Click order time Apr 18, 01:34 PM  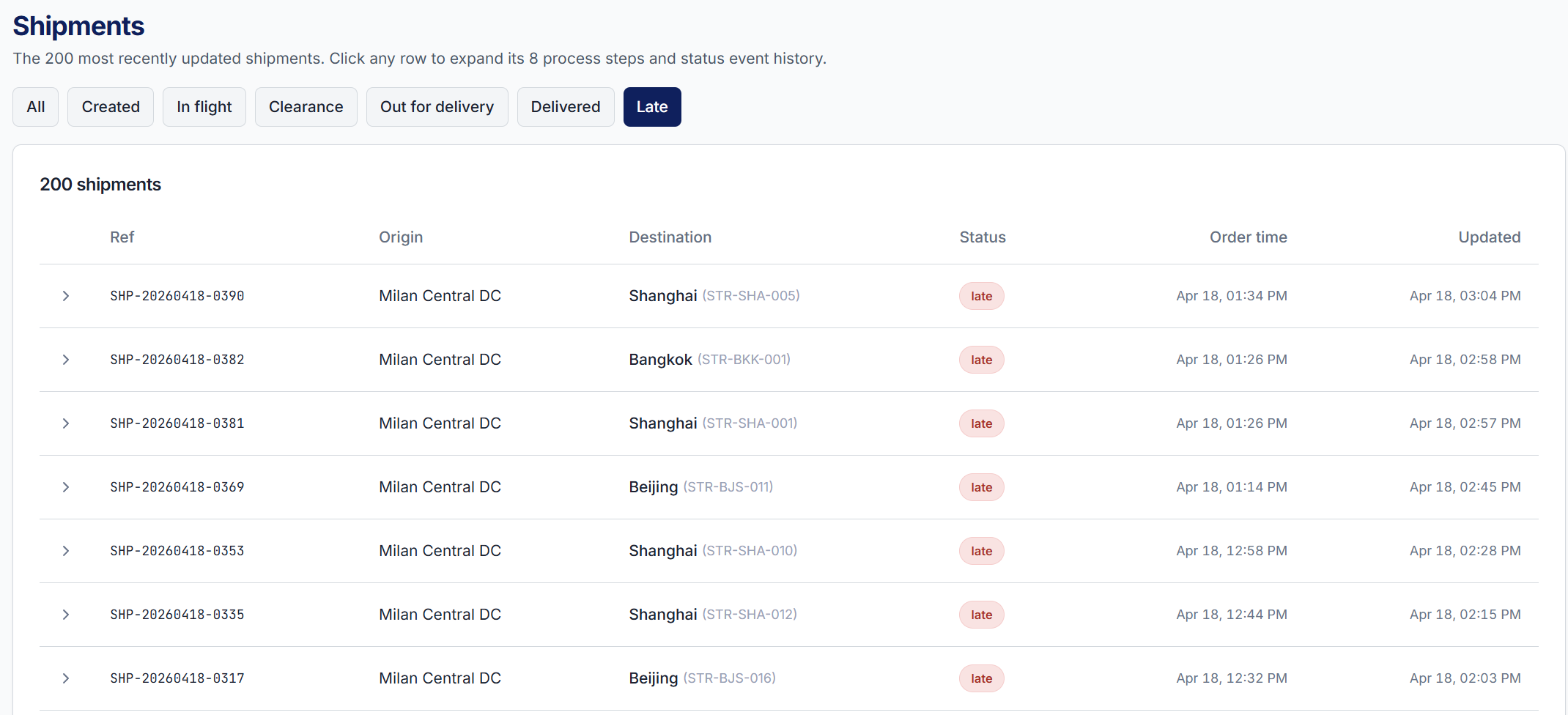pyautogui.click(x=1232, y=296)
